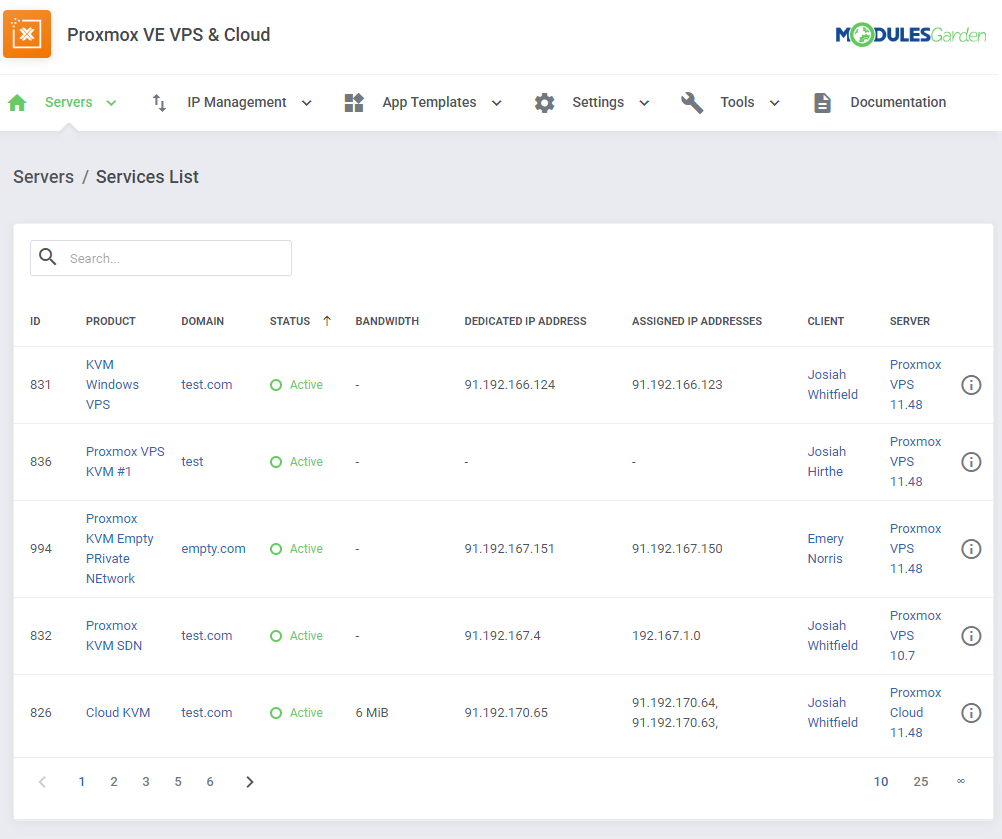Open info icon for service 994
This screenshot has width=1002, height=839.
coord(971,548)
